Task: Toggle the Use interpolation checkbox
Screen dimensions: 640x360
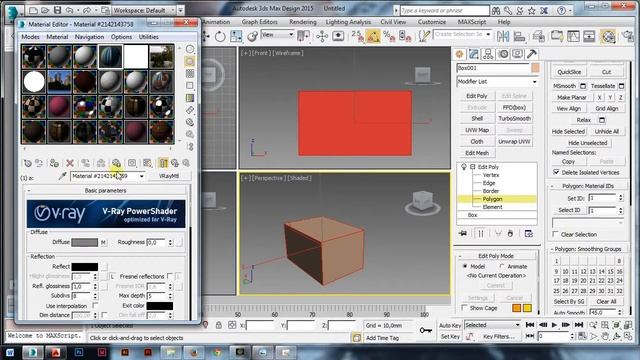Action: tap(95, 305)
